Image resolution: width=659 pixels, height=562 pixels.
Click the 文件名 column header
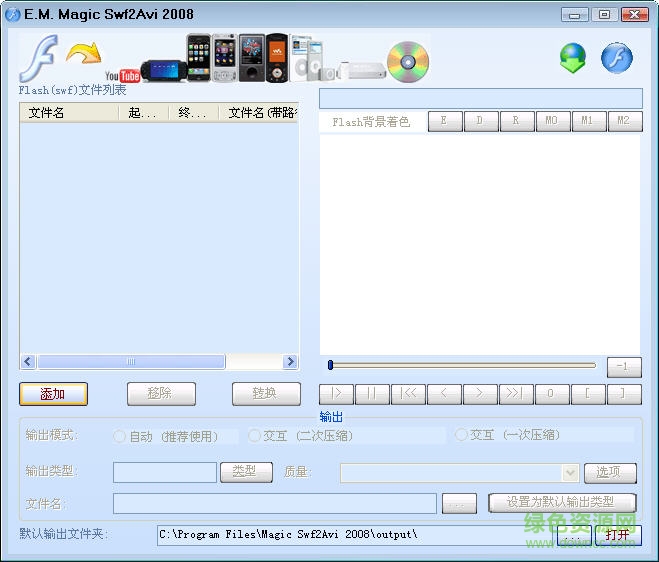[x=47, y=113]
